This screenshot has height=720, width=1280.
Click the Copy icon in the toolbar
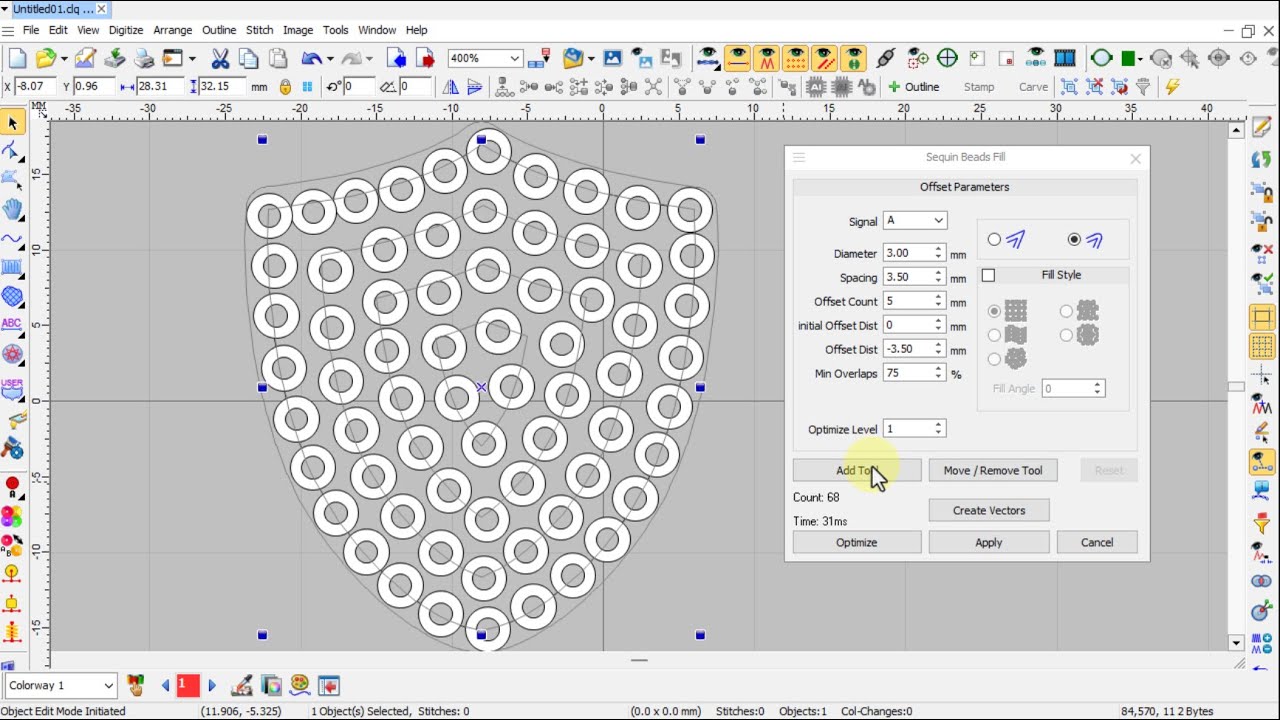[x=250, y=58]
